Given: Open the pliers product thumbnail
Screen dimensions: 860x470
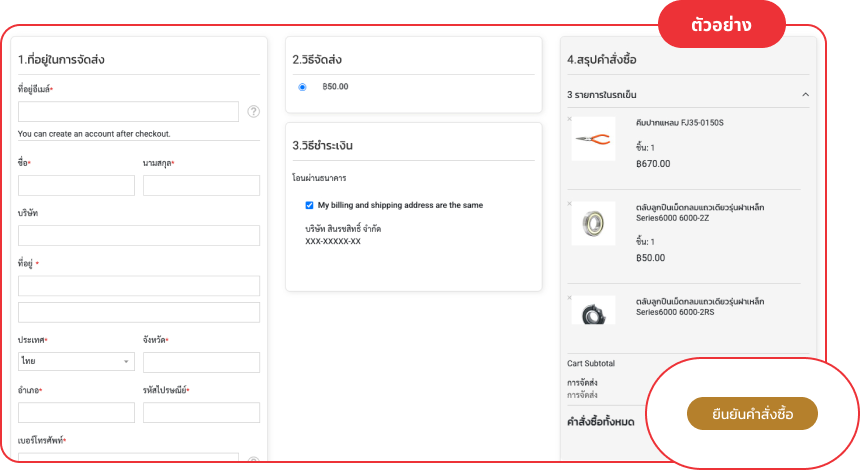Looking at the screenshot, I should coord(593,139).
